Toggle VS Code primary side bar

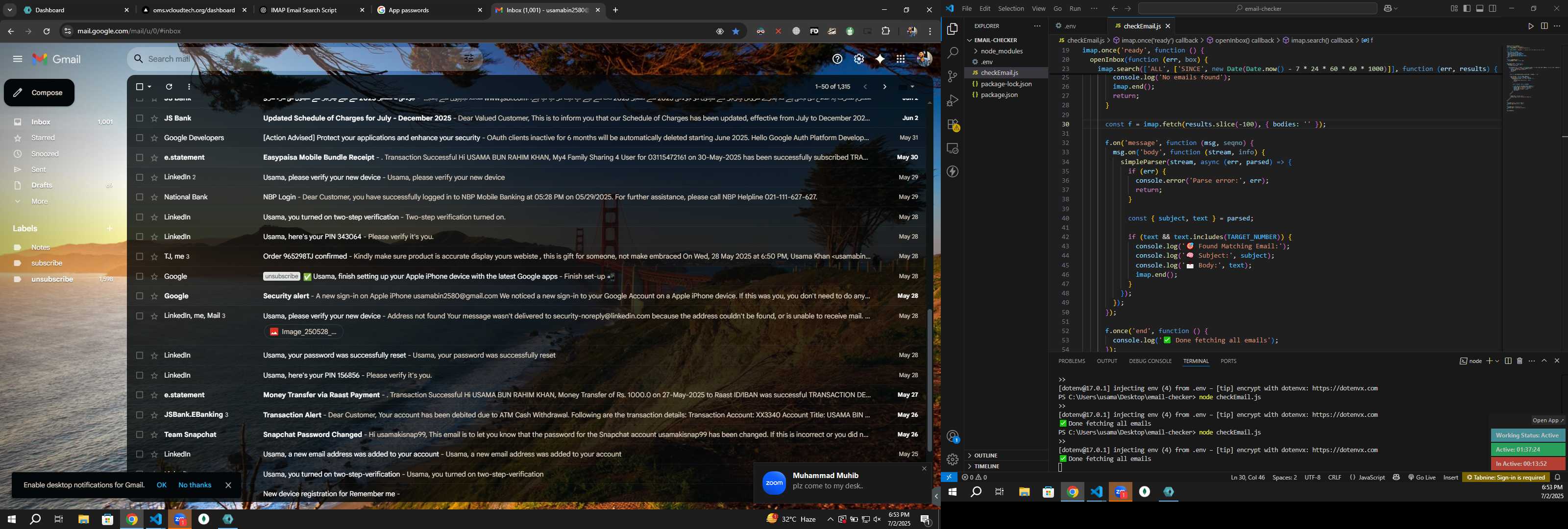coord(1467,8)
